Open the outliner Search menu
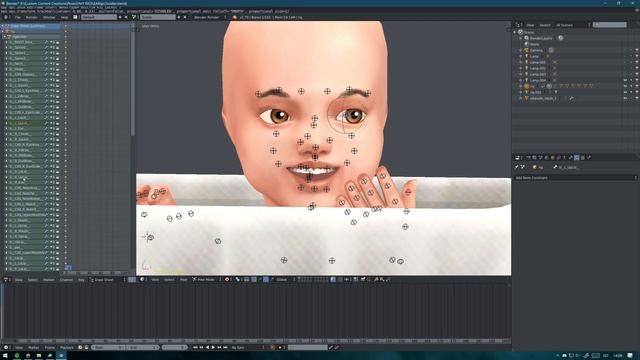The height and width of the screenshot is (360, 640). point(545,25)
